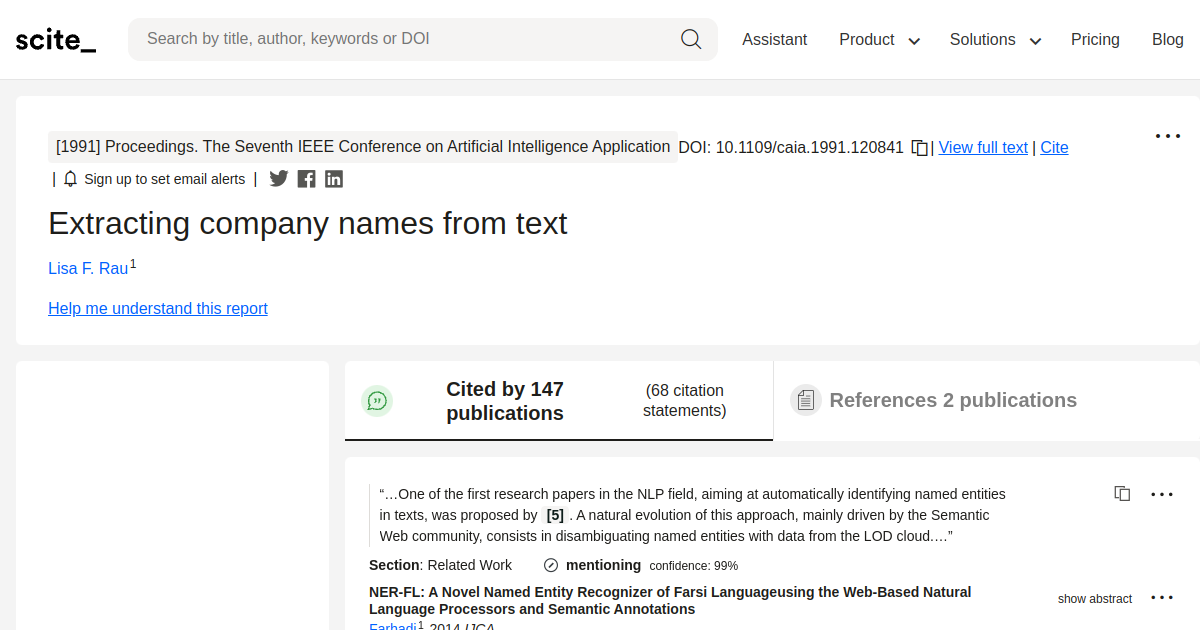
Task: Share the report on Facebook
Action: [306, 178]
